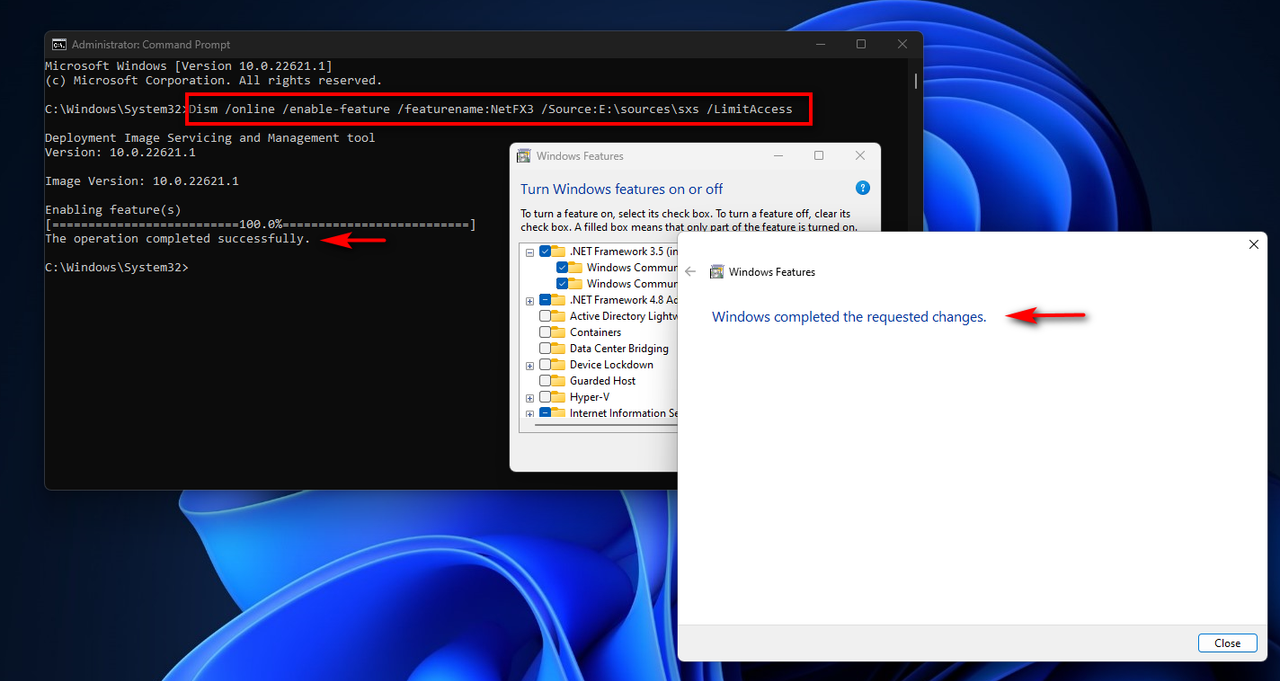The image size is (1280, 681).
Task: Click the 100.0% progress line in Command Prompt
Action: point(261,225)
